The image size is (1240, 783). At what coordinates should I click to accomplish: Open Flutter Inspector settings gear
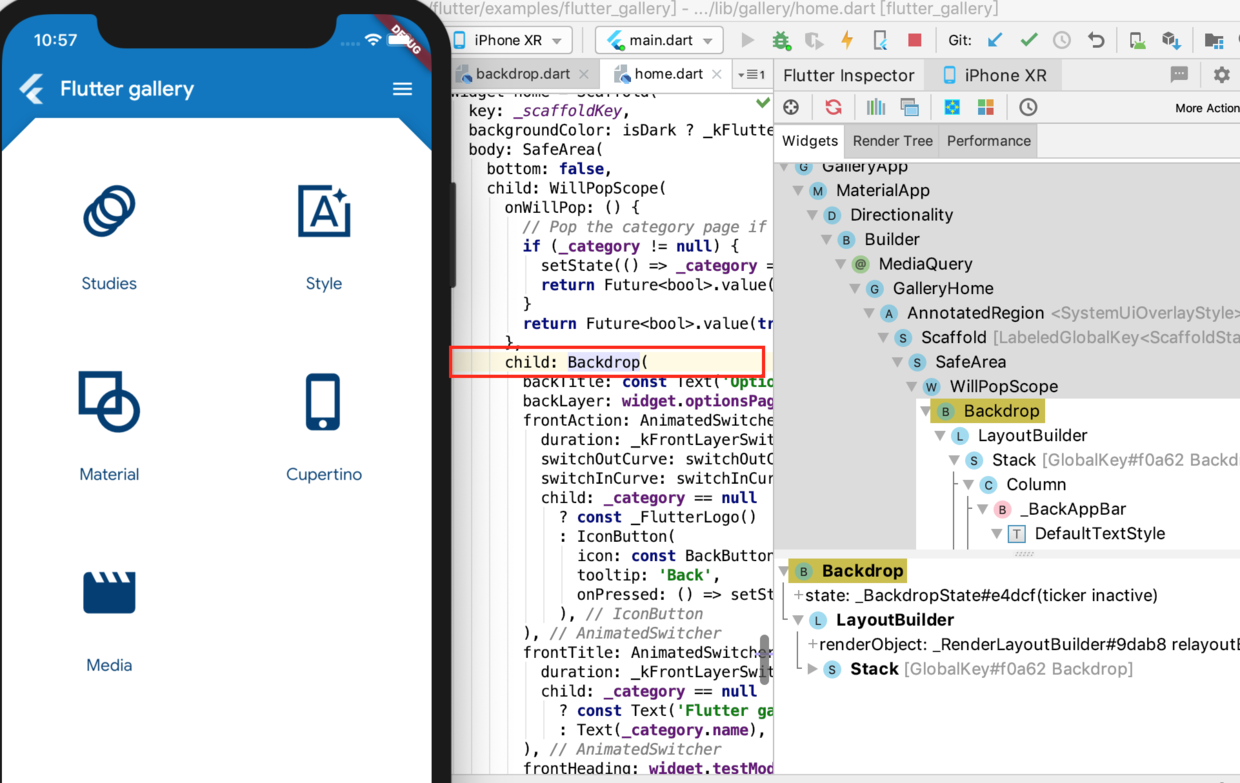(x=1221, y=75)
